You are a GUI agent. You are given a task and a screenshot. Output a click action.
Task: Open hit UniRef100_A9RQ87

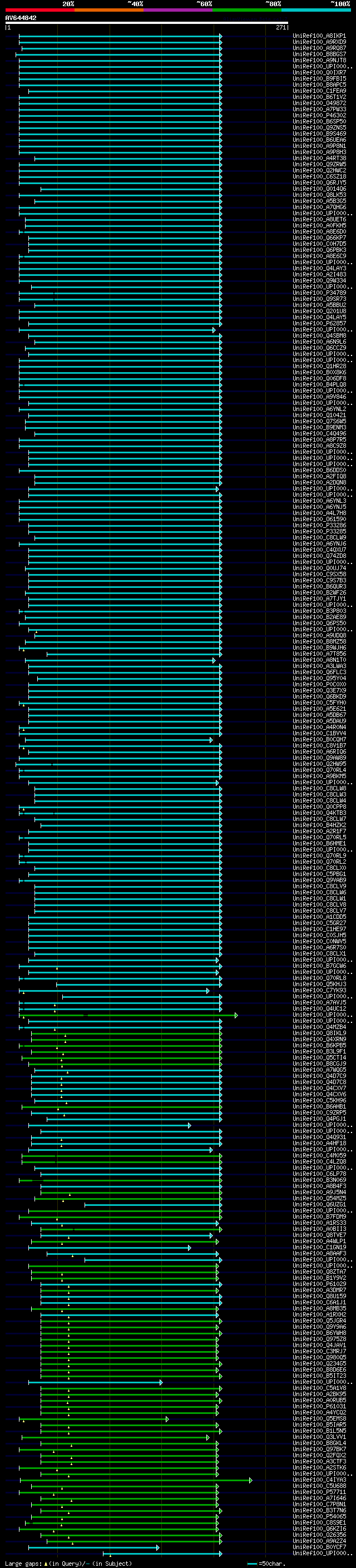pyautogui.click(x=319, y=48)
